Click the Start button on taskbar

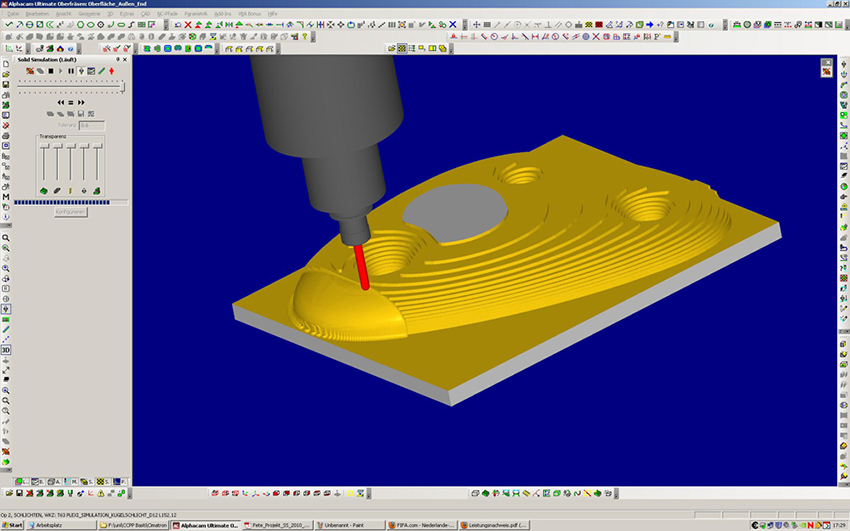pyautogui.click(x=13, y=524)
